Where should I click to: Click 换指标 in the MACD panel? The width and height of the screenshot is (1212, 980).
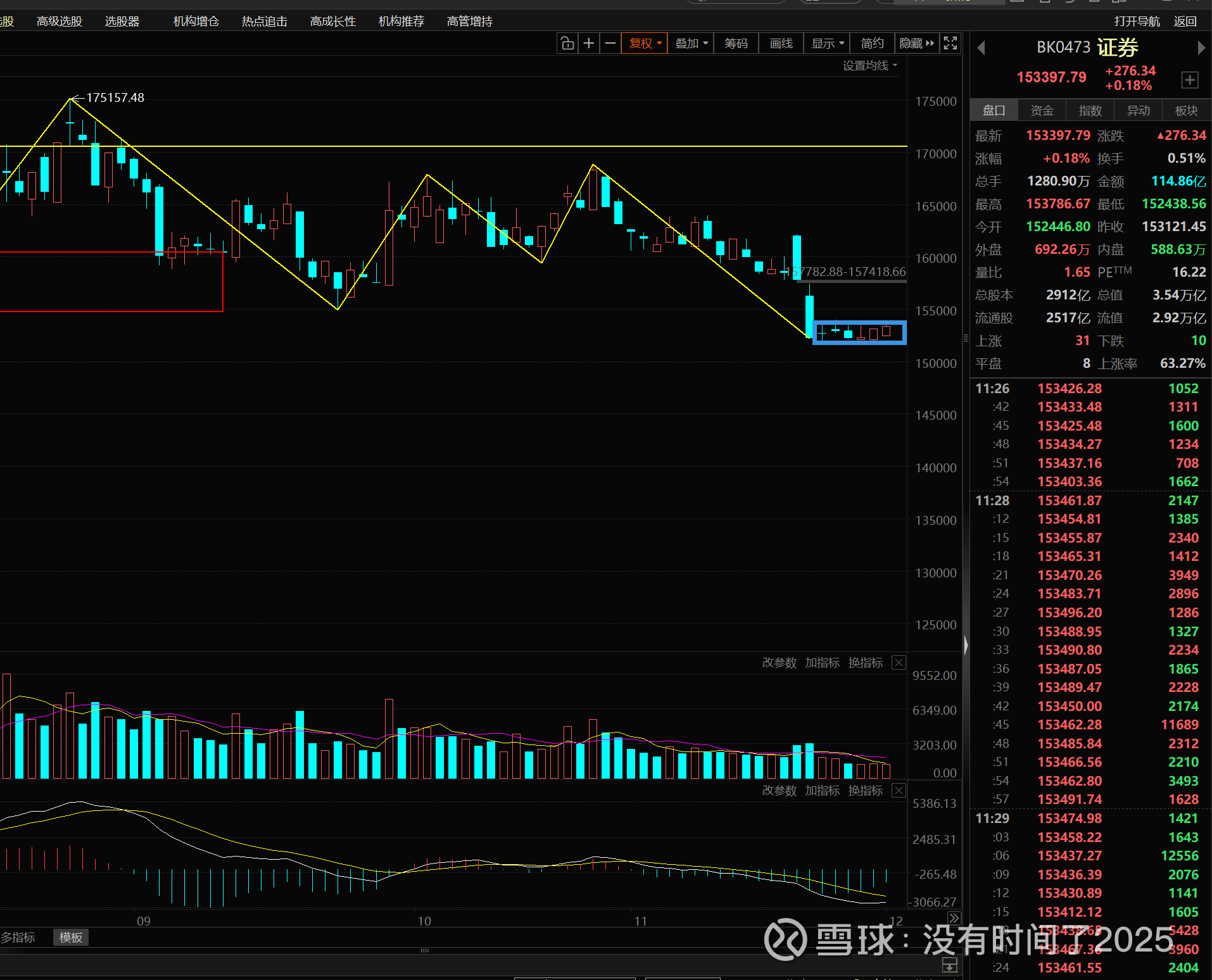pos(866,791)
